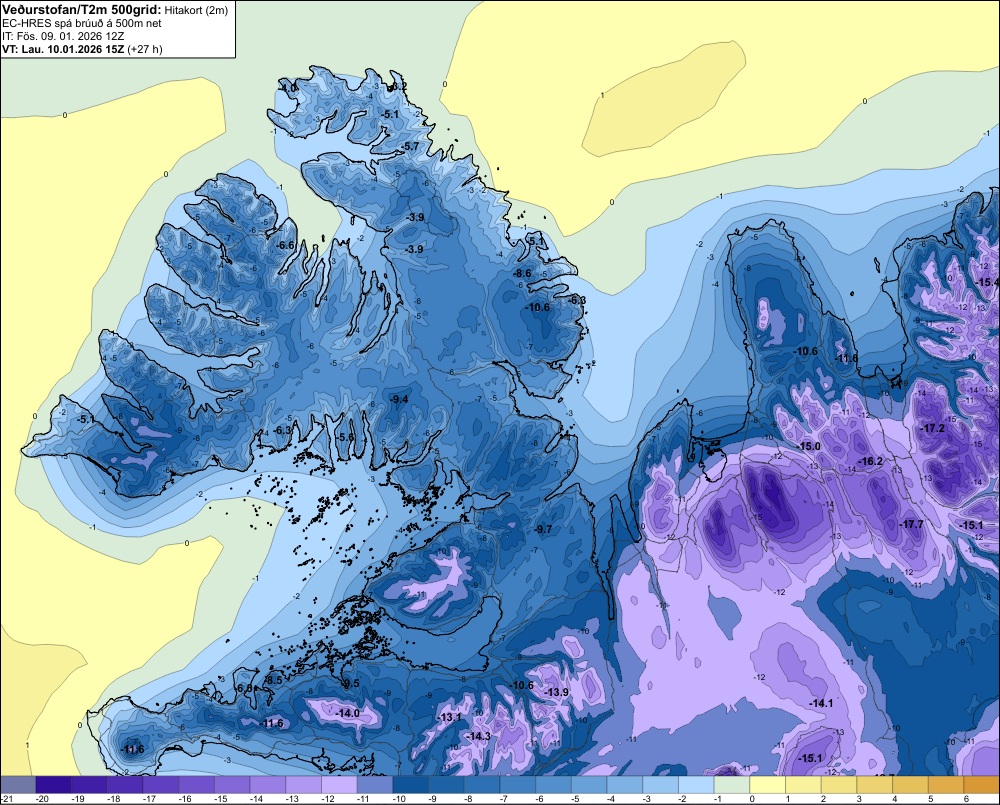This screenshot has width=1000, height=805.
Task: Click the '-13.1' temperature value on the map
Action: click(449, 717)
